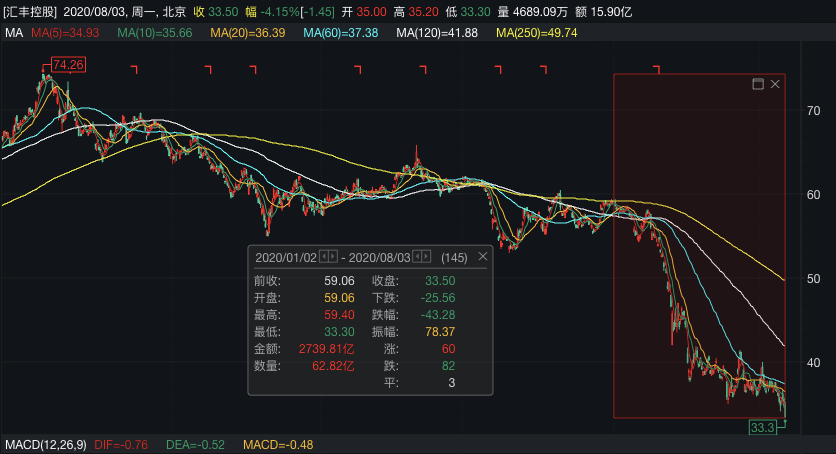Click the 74.26 high price tag
Viewport: 836px width, 454px height.
(x=69, y=65)
